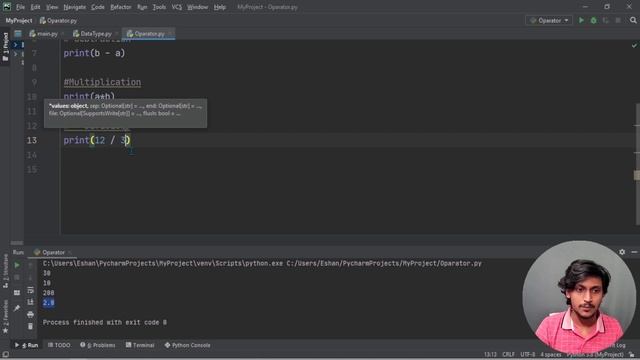Open Search Everywhere magnifier icon
The width and height of the screenshot is (640, 360).
(633, 20)
